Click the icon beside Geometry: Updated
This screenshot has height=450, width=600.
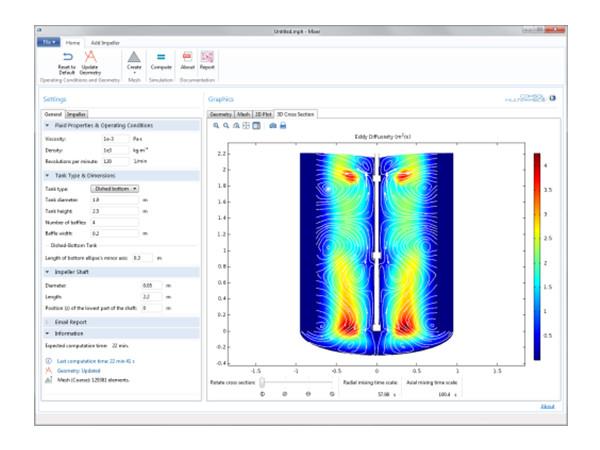pyautogui.click(x=49, y=370)
